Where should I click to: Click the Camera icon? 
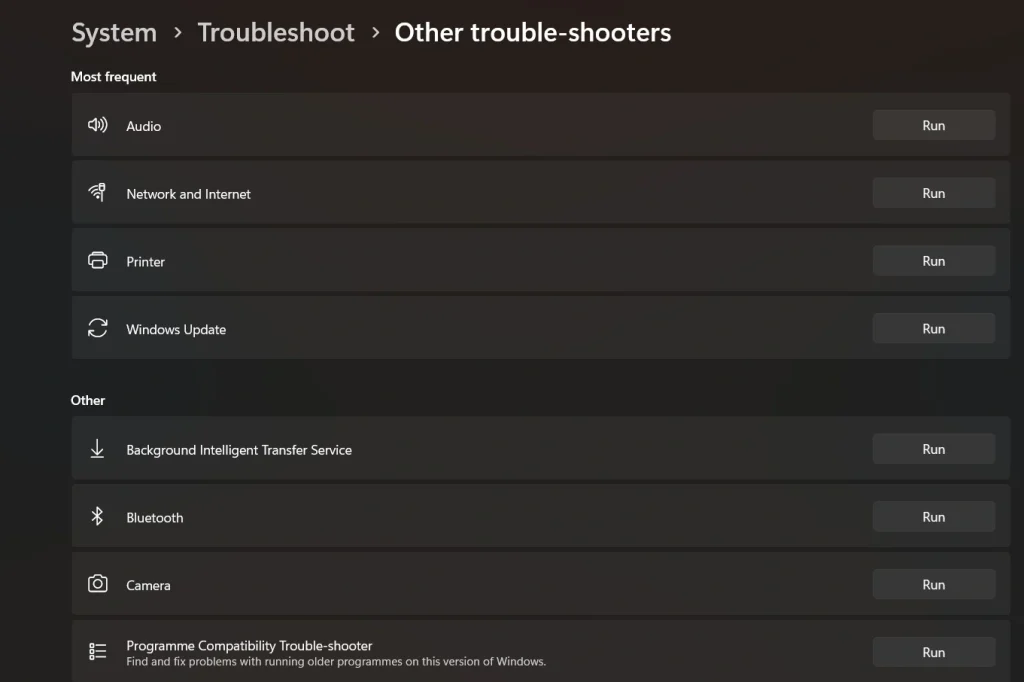pos(97,584)
